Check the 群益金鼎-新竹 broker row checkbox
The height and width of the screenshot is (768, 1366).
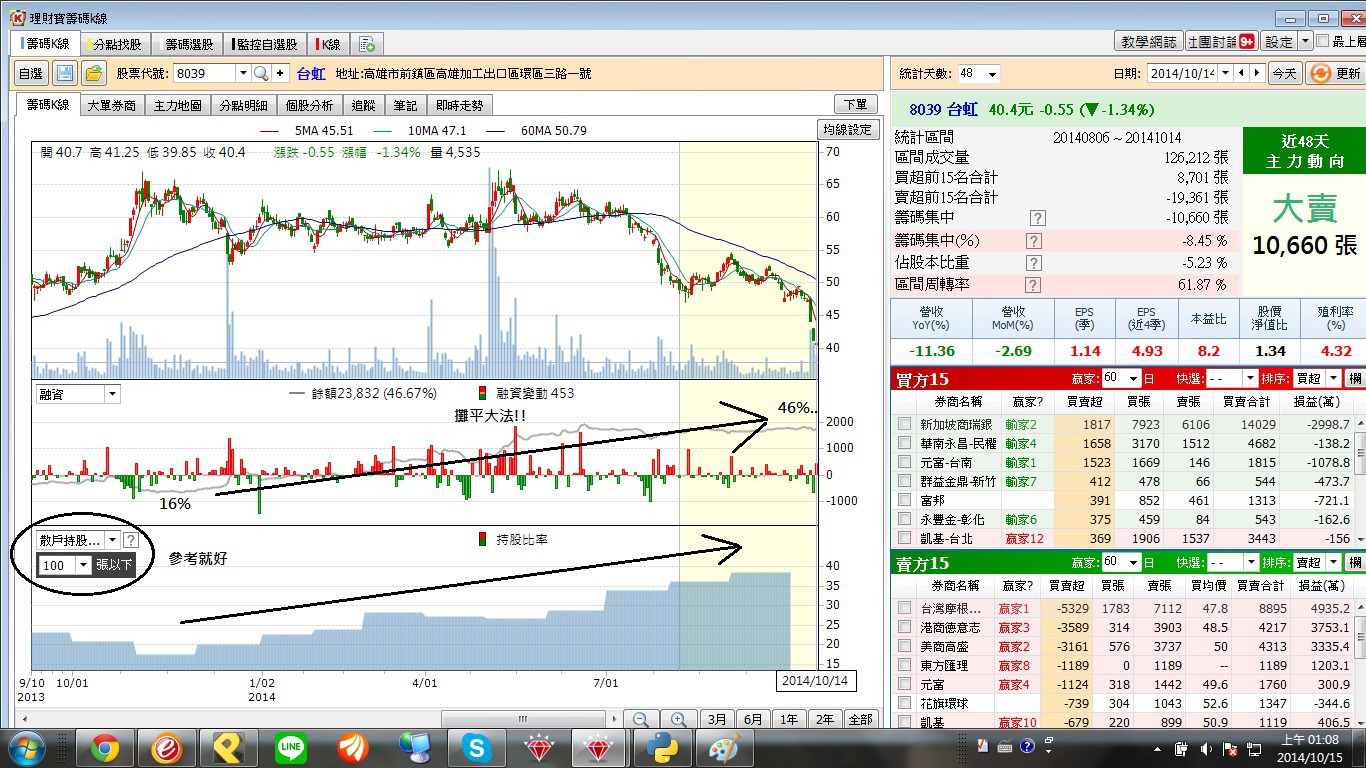[x=904, y=482]
